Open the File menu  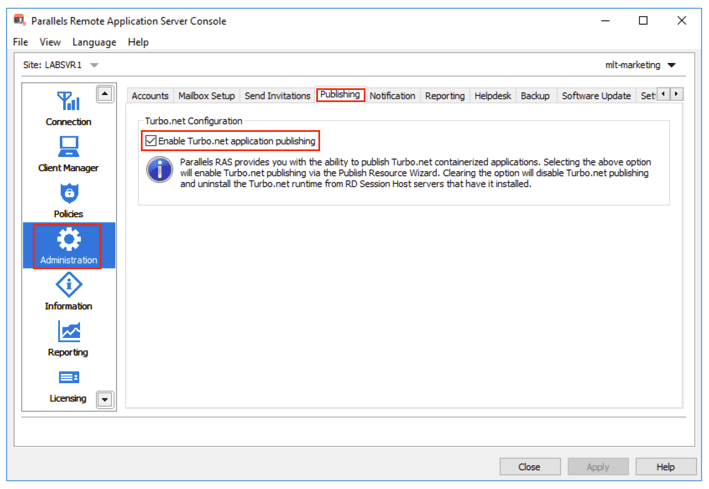click(x=20, y=42)
